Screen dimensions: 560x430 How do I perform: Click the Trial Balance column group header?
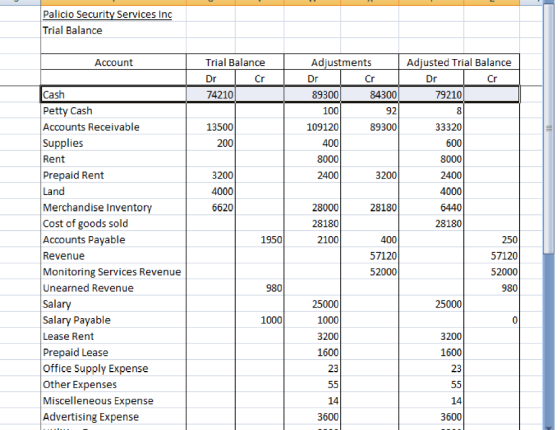tap(235, 62)
